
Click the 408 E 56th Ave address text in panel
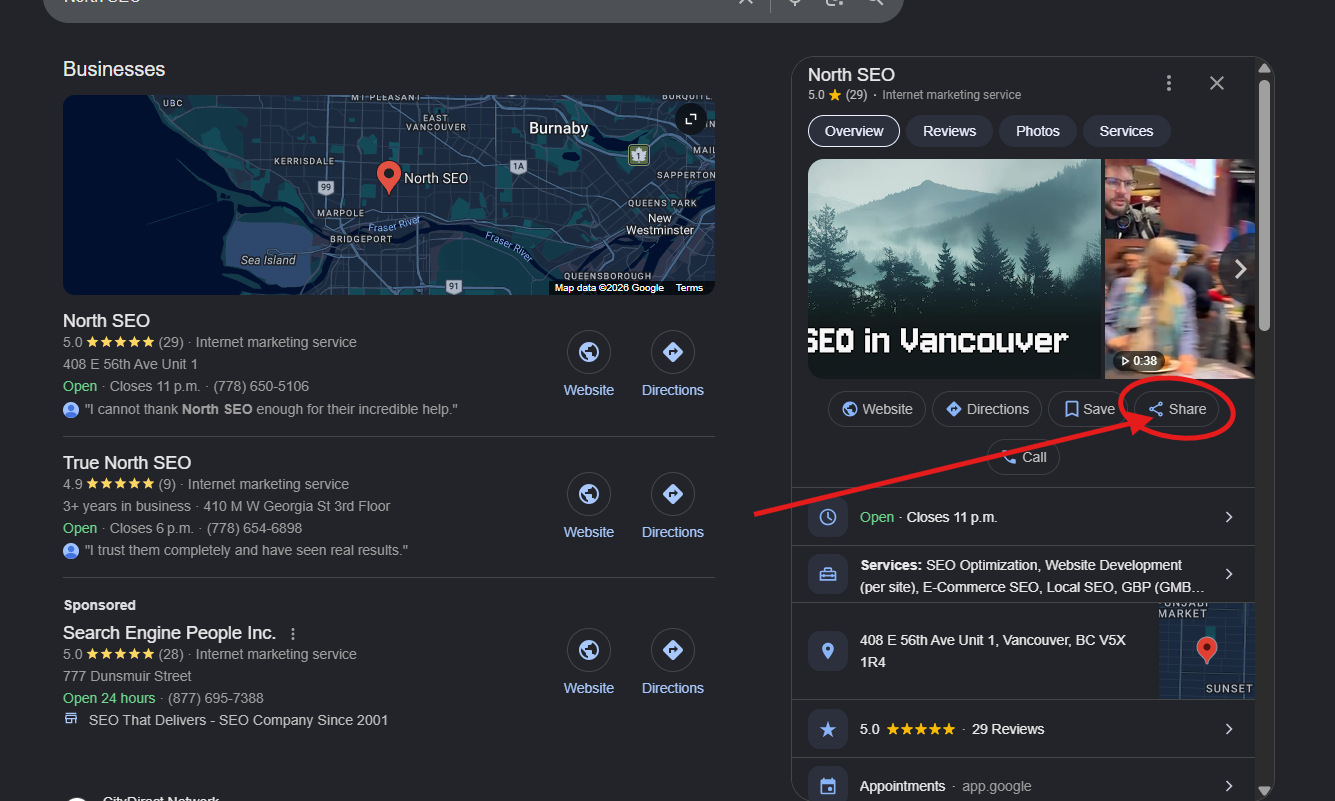[x=993, y=651]
